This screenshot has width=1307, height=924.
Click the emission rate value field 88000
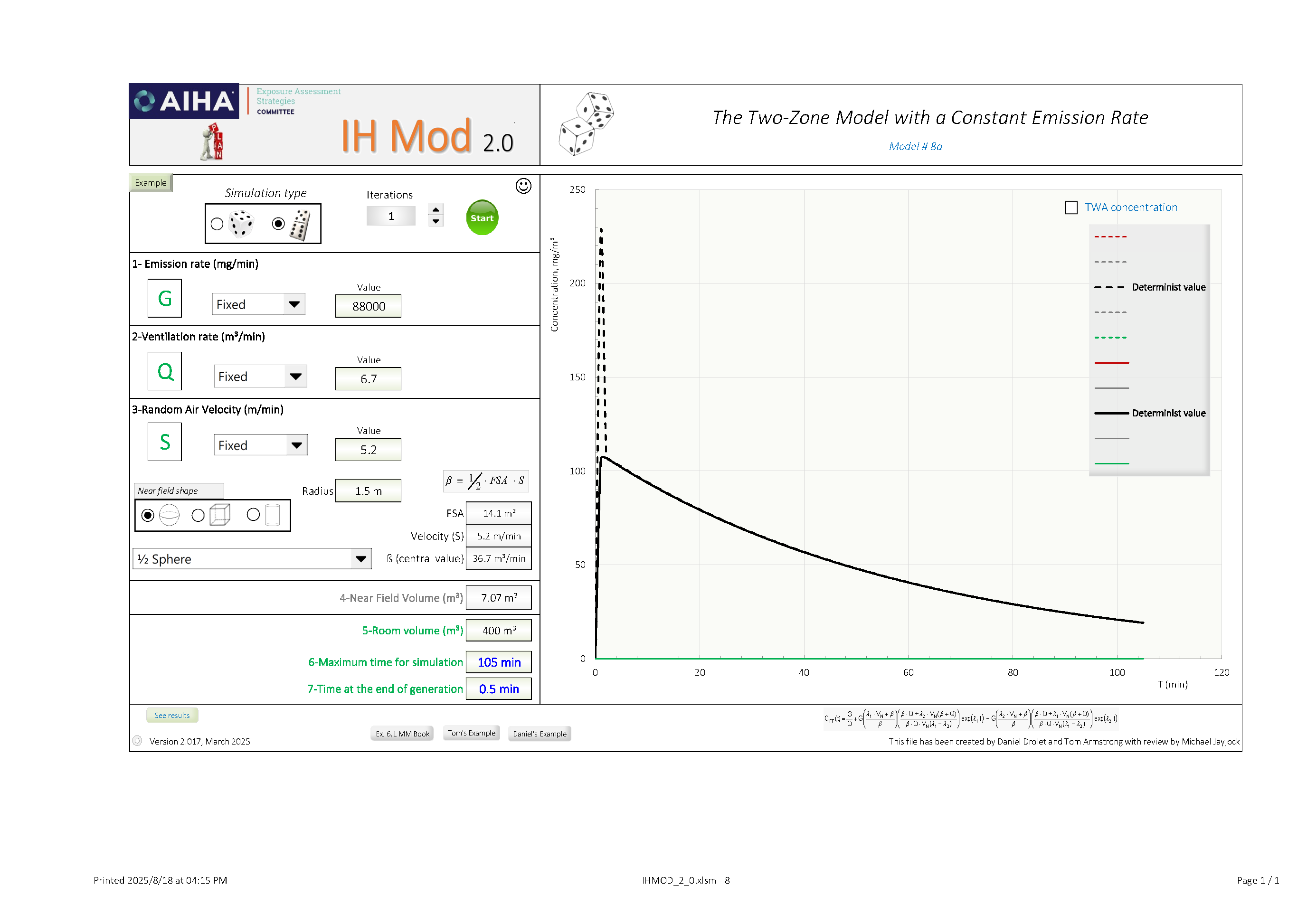pyautogui.click(x=368, y=306)
